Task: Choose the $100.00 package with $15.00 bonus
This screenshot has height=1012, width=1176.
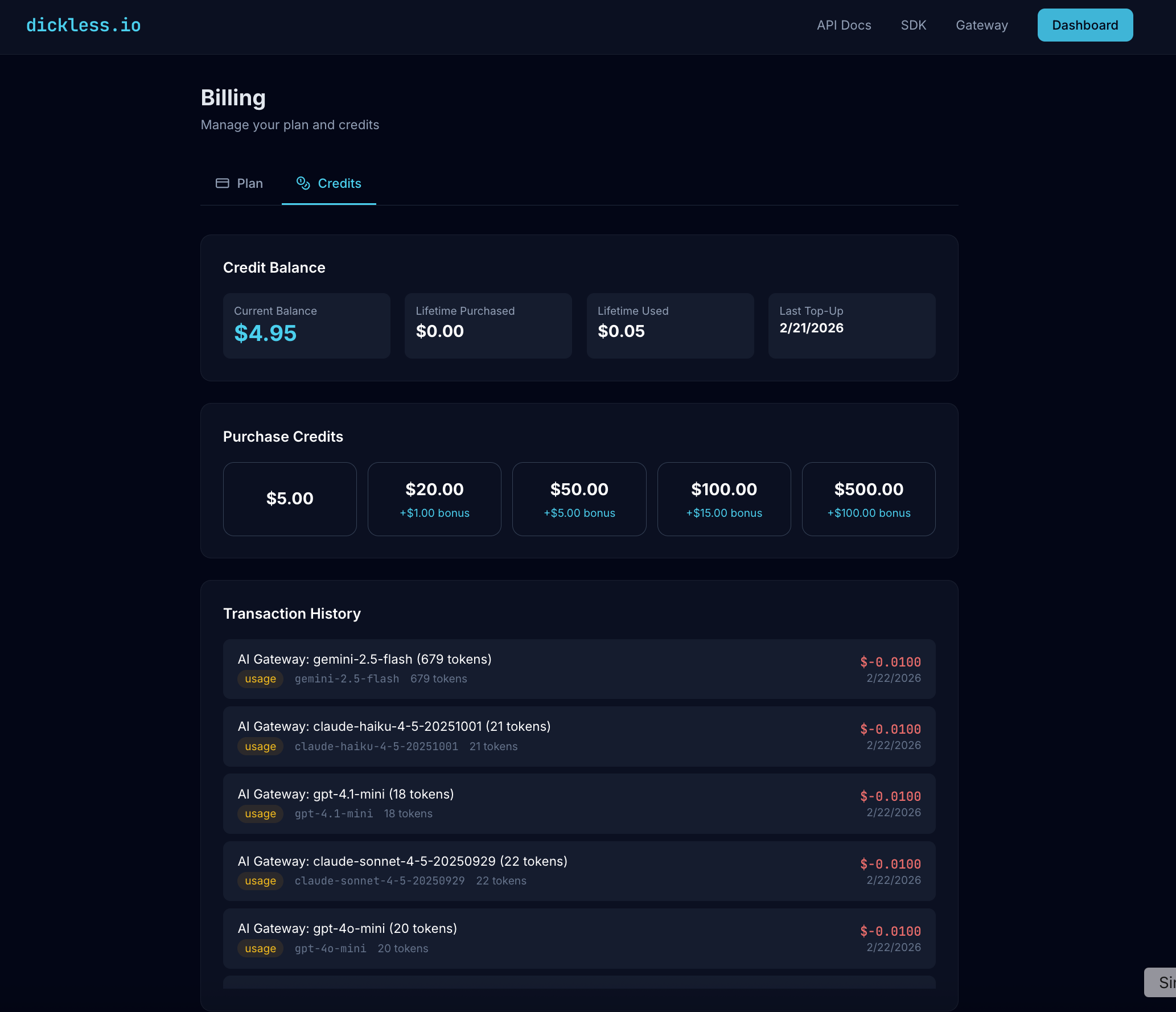Action: [x=723, y=499]
